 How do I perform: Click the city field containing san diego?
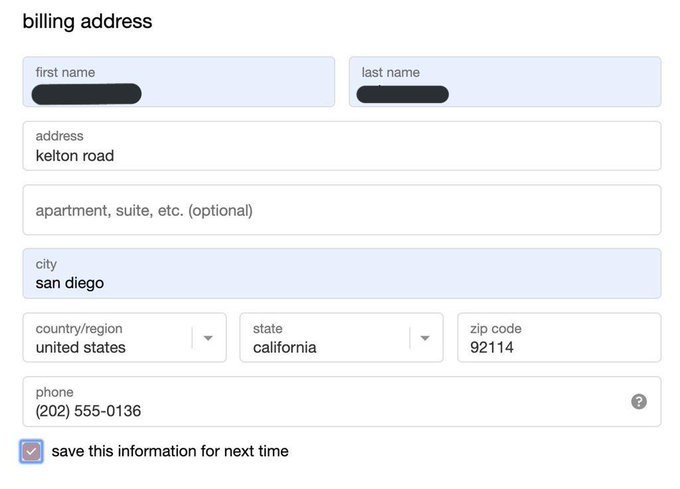[x=342, y=274]
